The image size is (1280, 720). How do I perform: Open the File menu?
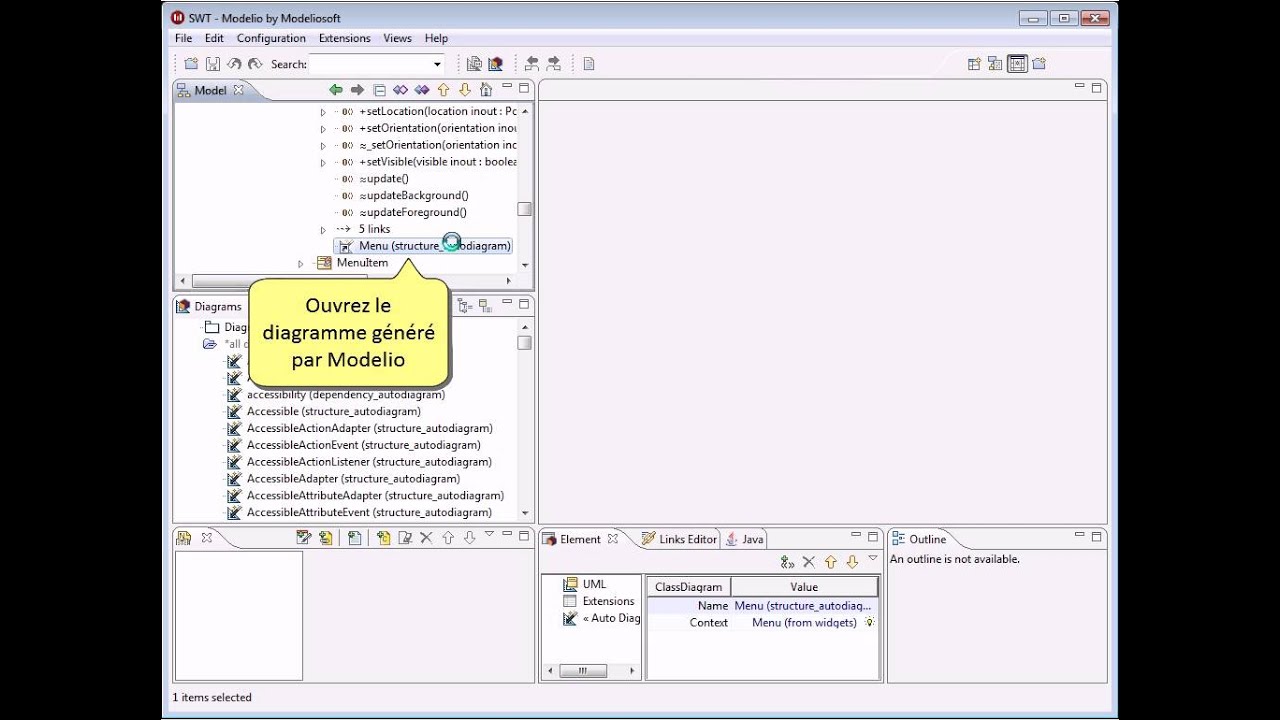pyautogui.click(x=184, y=38)
